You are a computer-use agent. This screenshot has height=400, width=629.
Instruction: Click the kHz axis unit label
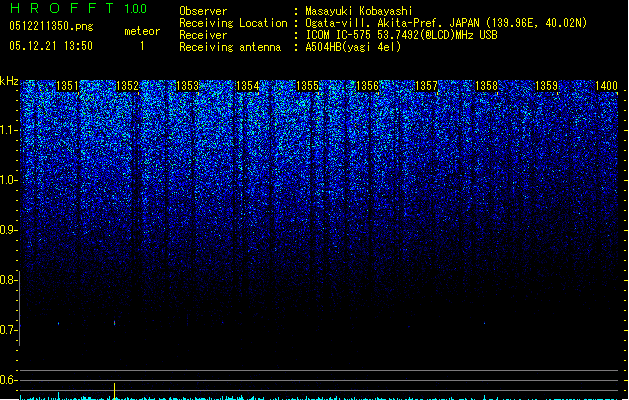pyautogui.click(x=9, y=81)
